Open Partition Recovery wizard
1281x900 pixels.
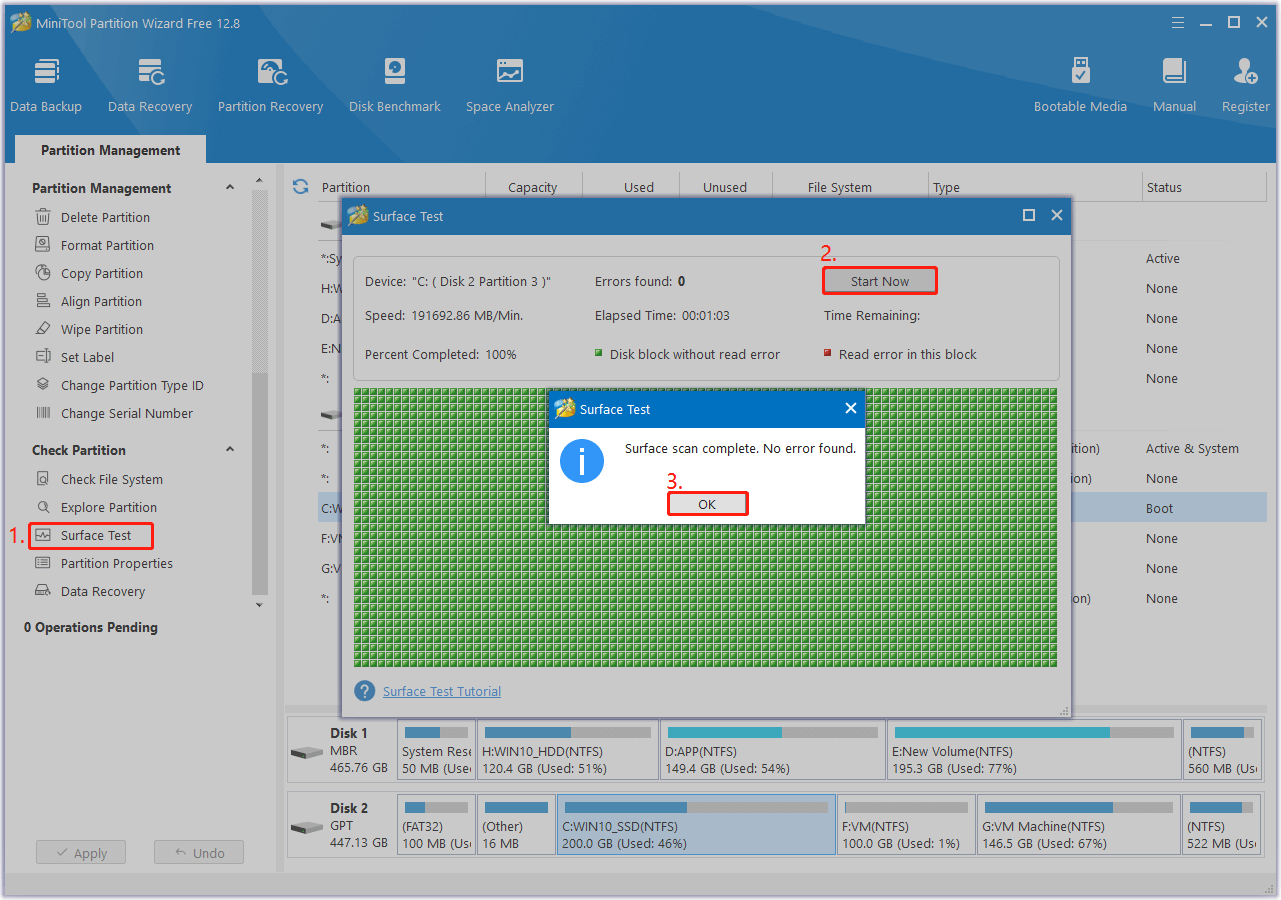270,85
